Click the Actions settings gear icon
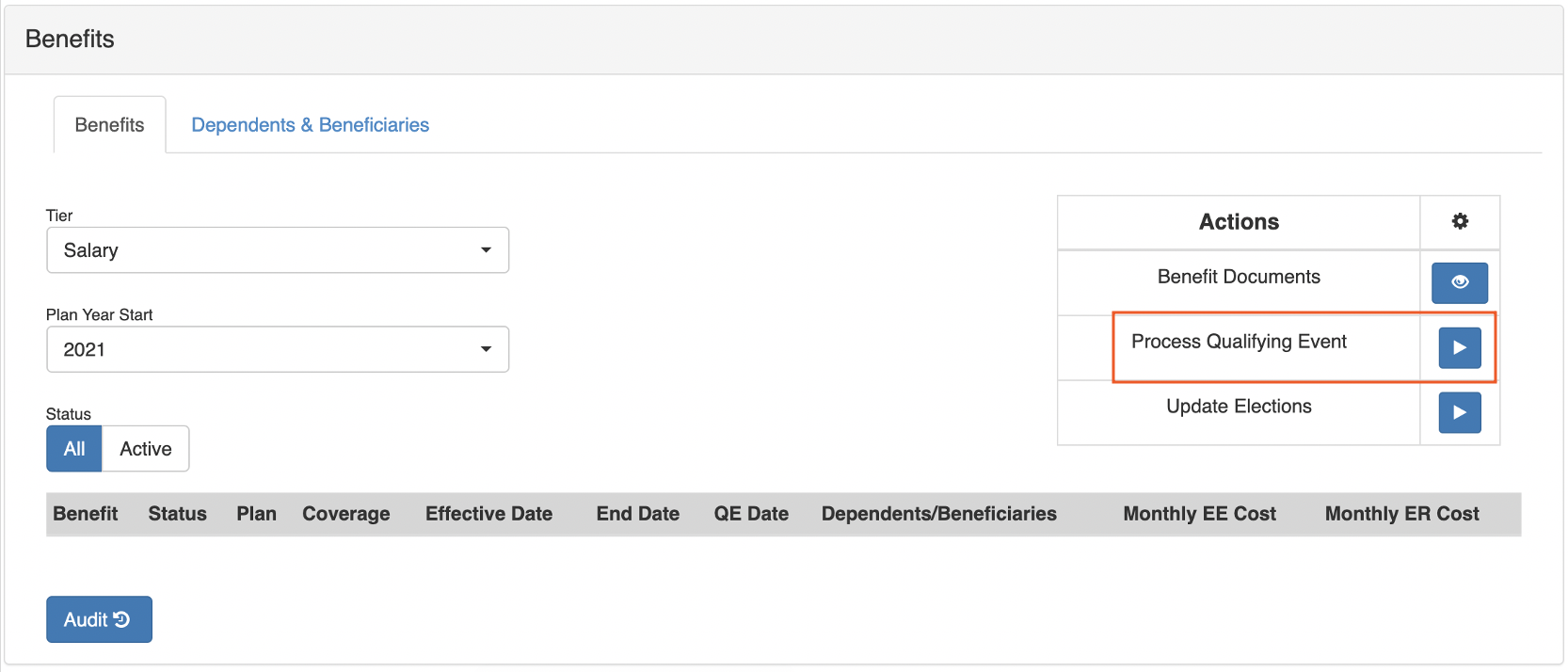This screenshot has width=1568, height=672. 1460,221
